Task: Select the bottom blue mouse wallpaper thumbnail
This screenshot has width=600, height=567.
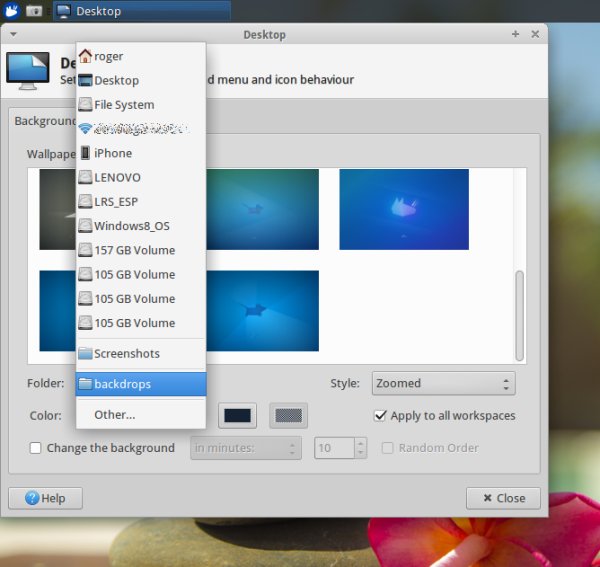Action: click(262, 311)
